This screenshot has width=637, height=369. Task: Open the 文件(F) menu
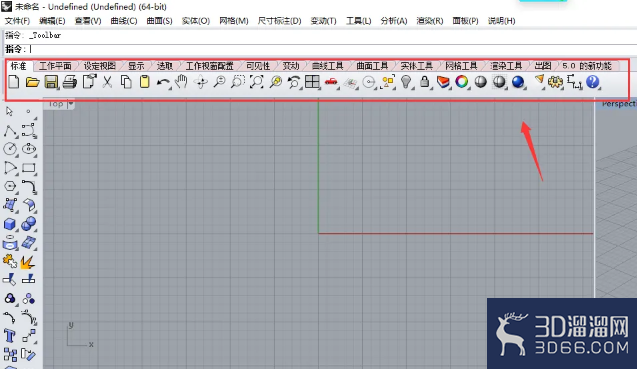[x=17, y=21]
